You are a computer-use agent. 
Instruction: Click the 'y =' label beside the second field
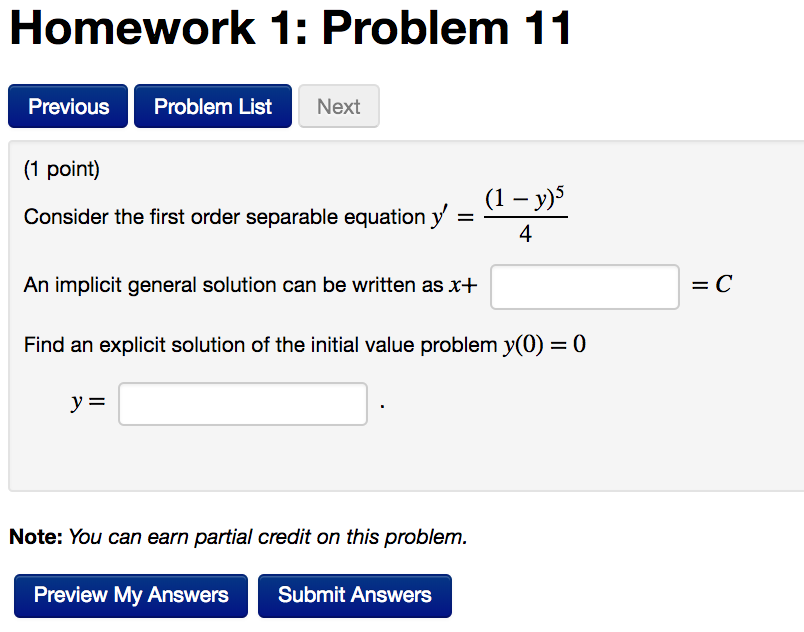click(87, 403)
